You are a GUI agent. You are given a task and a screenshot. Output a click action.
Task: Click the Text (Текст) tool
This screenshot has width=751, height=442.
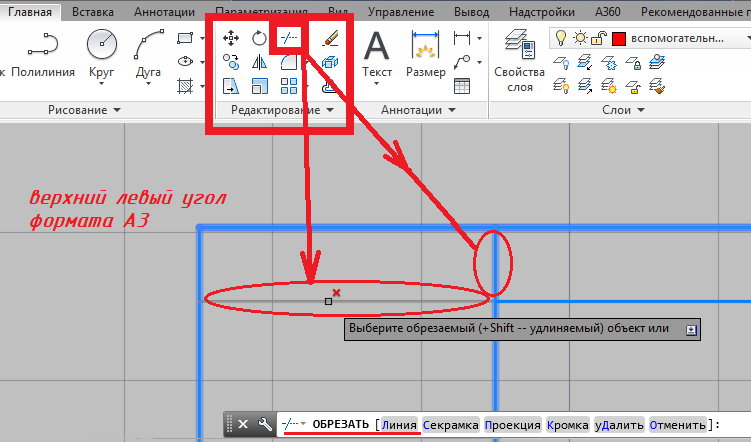pos(376,54)
